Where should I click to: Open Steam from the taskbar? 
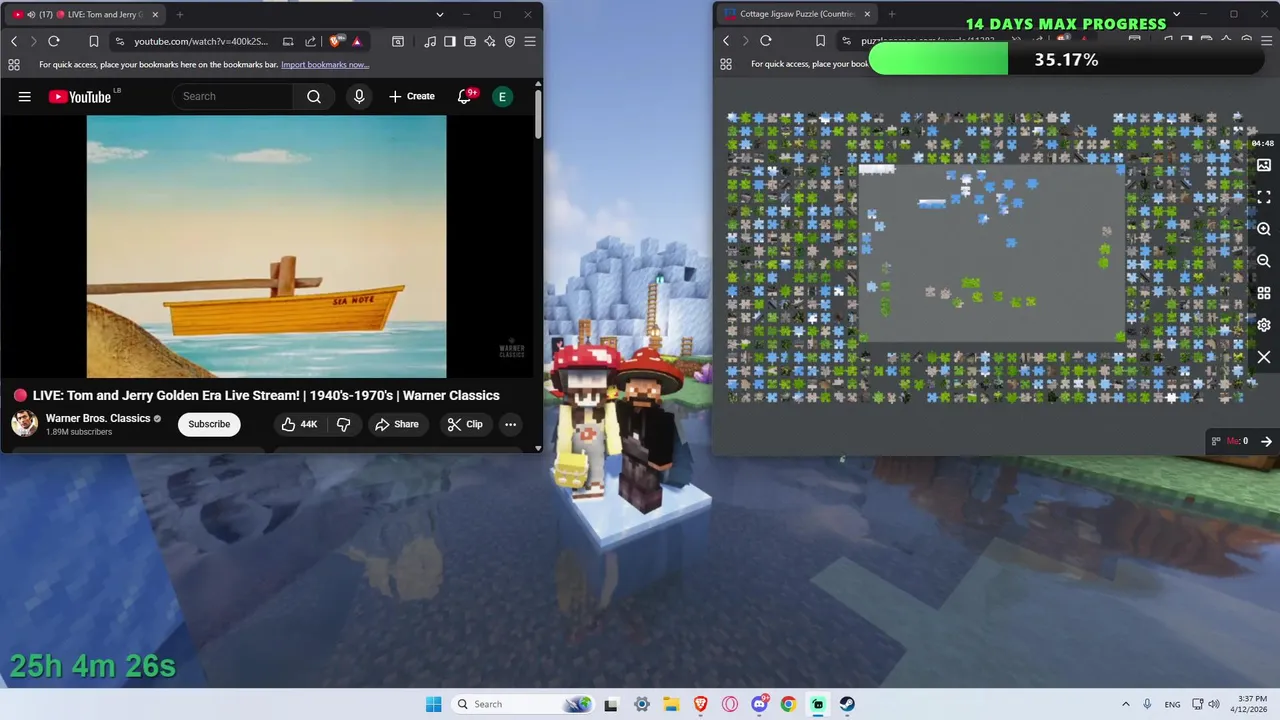coord(847,704)
